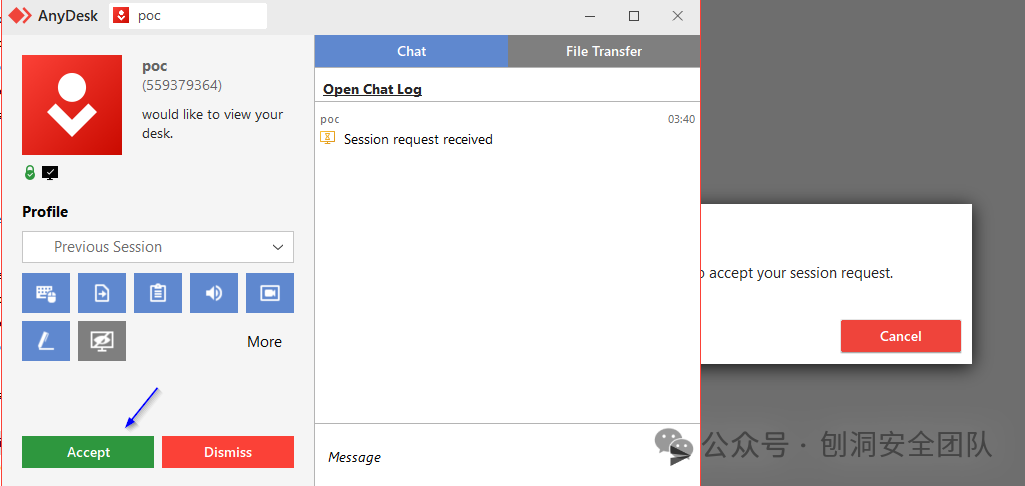Screen dimensions: 1025x486
Task: Click the poc user avatar image
Action: [x=72, y=105]
